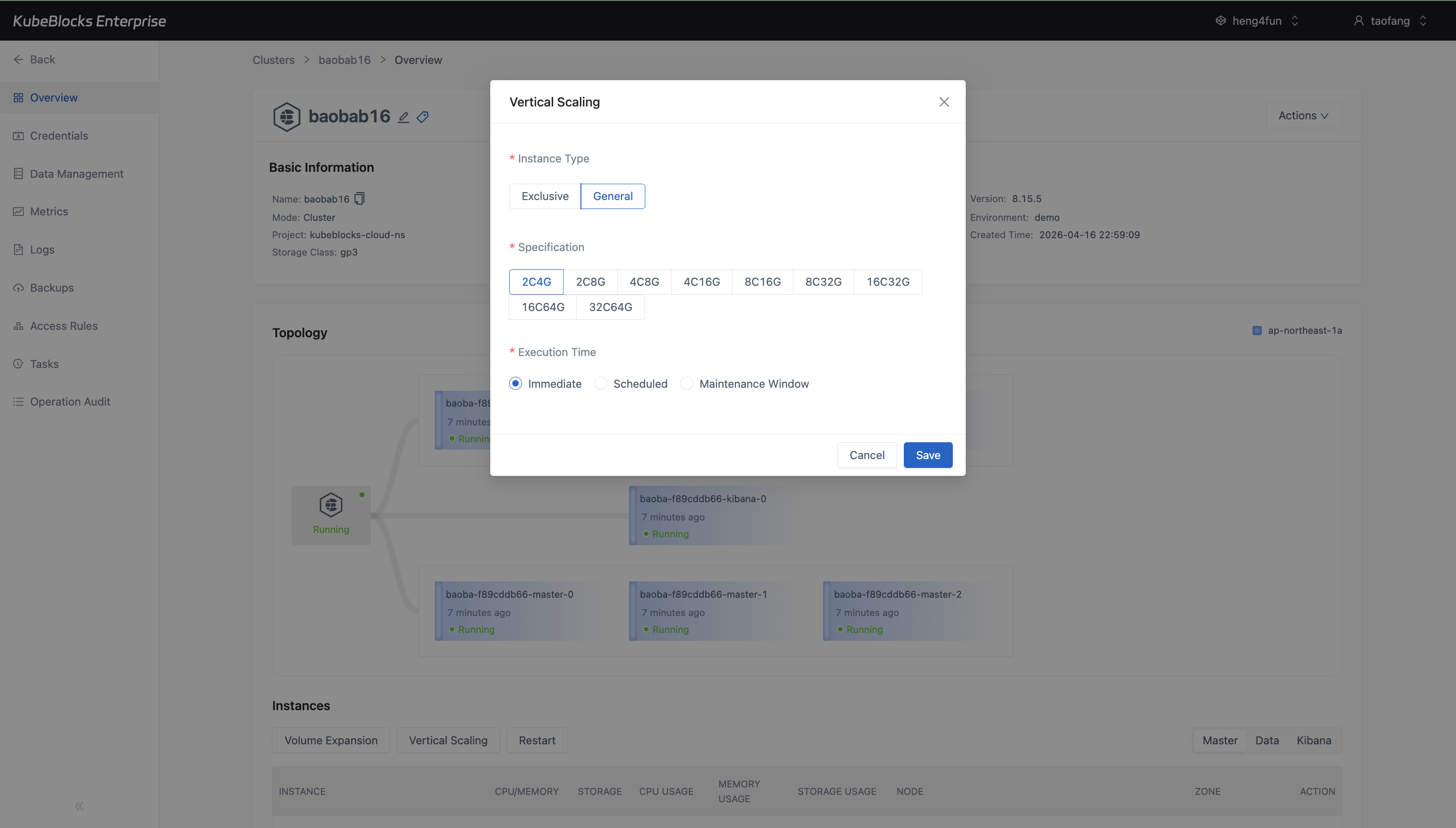The height and width of the screenshot is (828, 1456).
Task: Choose the 32C64G specification
Action: 610,307
